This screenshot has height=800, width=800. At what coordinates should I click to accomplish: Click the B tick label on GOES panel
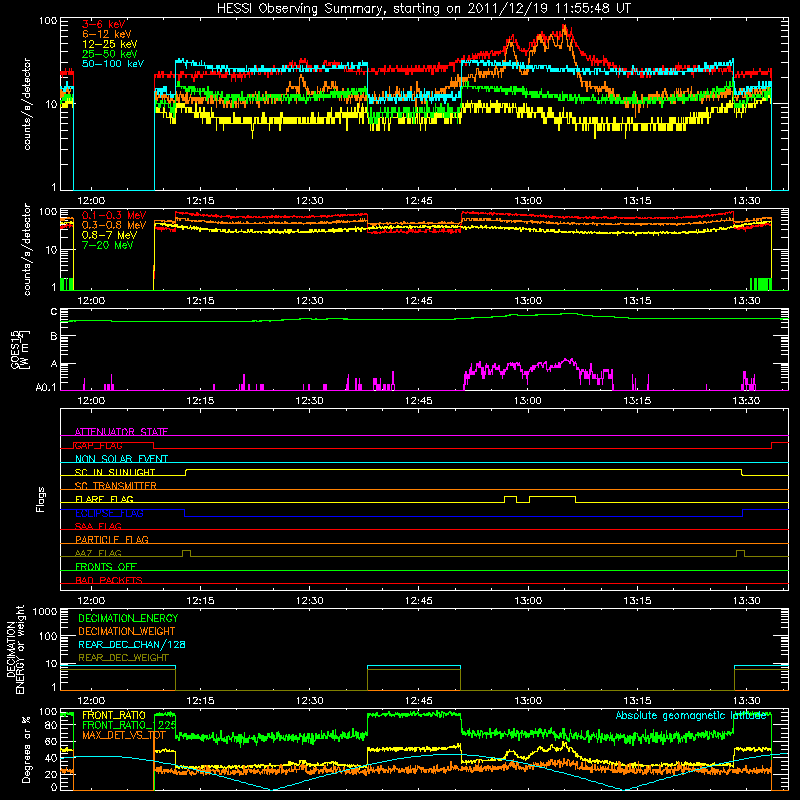pos(54,337)
